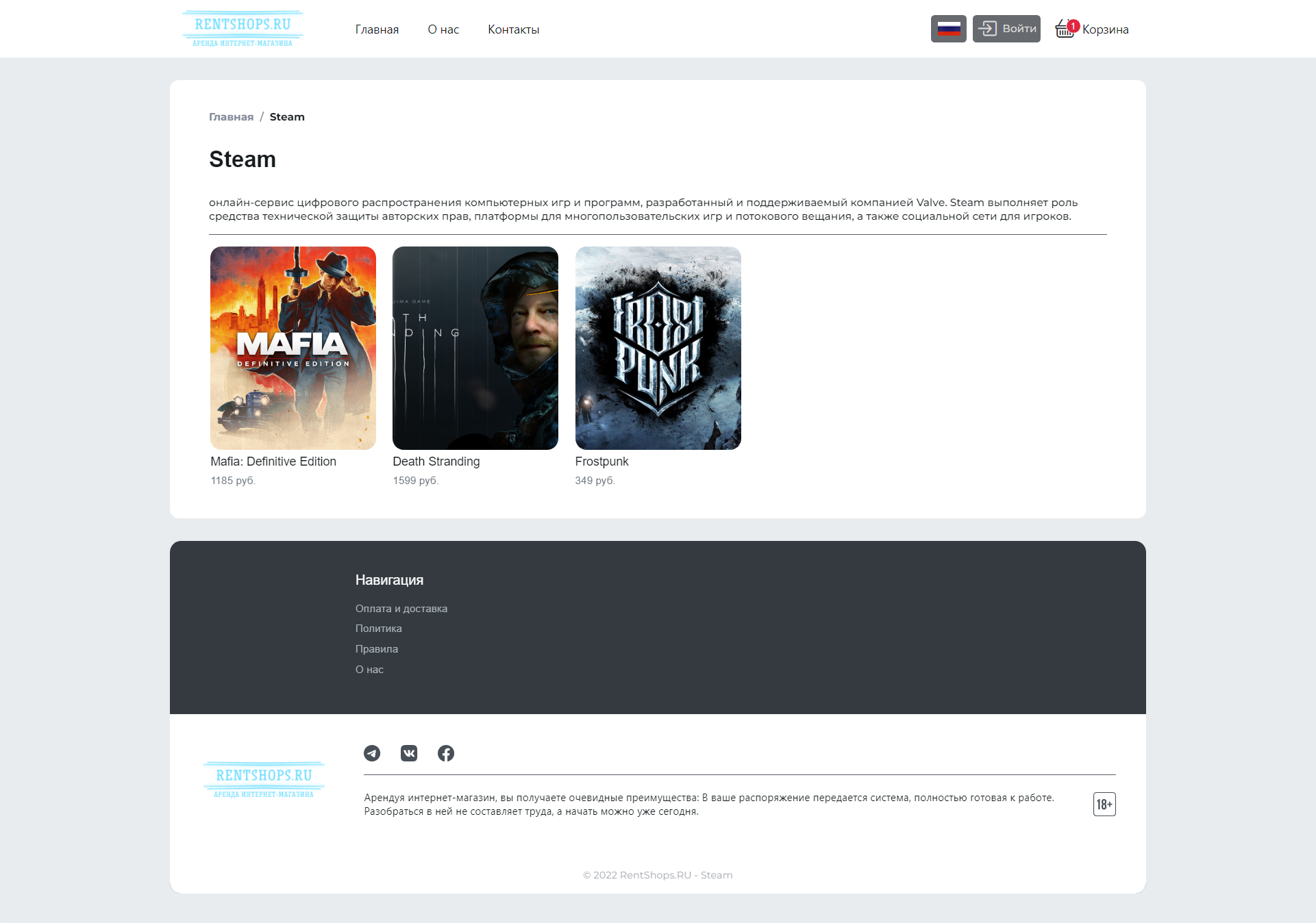Click the 2022 RentShops.RU copyright text

pyautogui.click(x=658, y=875)
